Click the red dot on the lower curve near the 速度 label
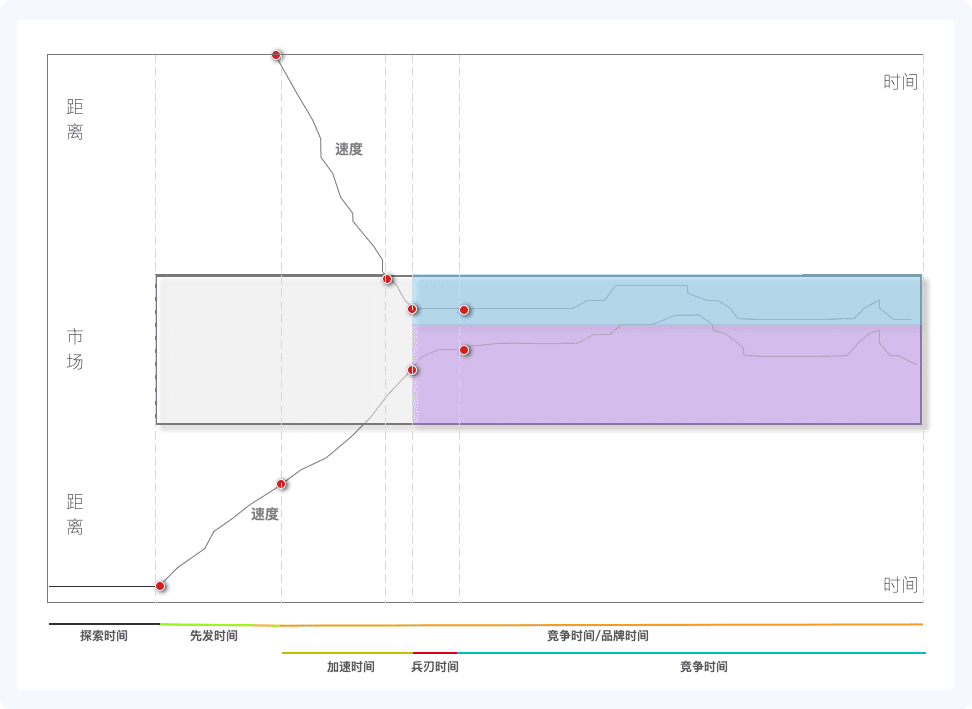This screenshot has height=709, width=972. [x=281, y=484]
